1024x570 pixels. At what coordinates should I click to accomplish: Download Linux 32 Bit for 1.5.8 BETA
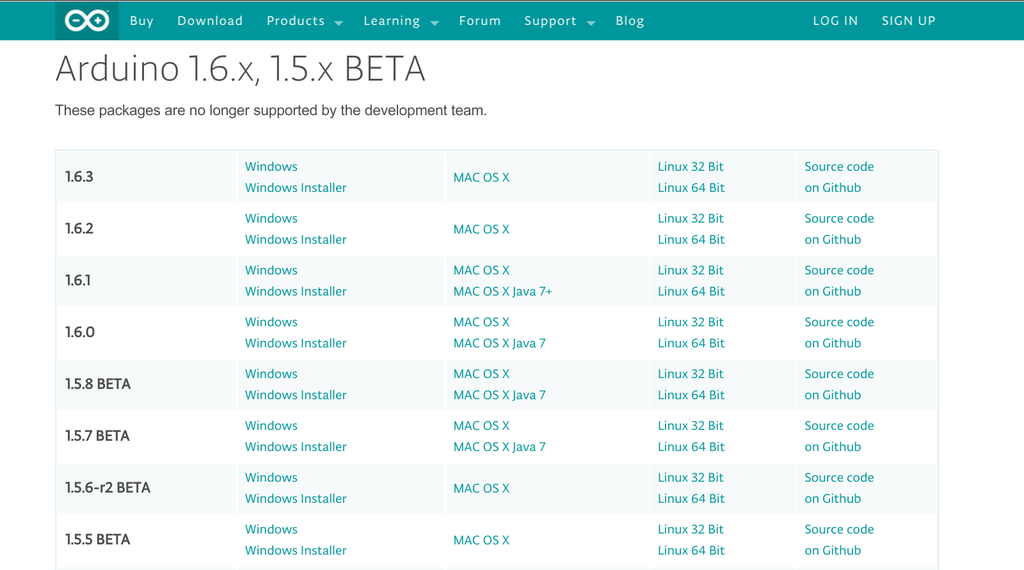[x=690, y=373]
